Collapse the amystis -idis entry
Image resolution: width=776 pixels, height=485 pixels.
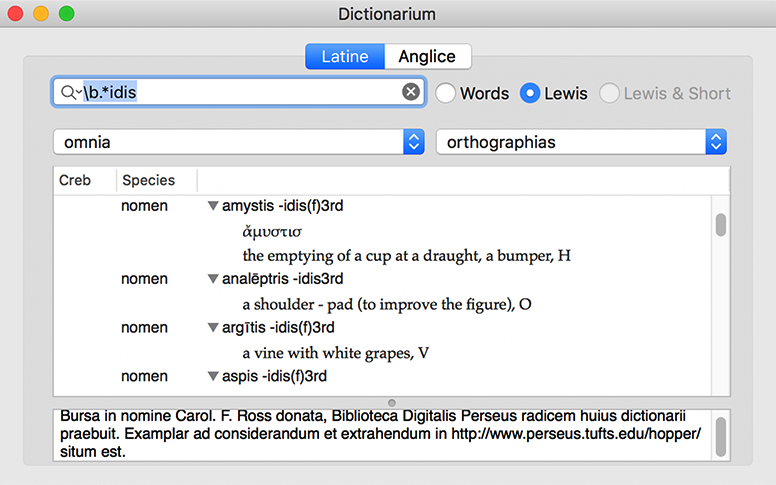(213, 205)
